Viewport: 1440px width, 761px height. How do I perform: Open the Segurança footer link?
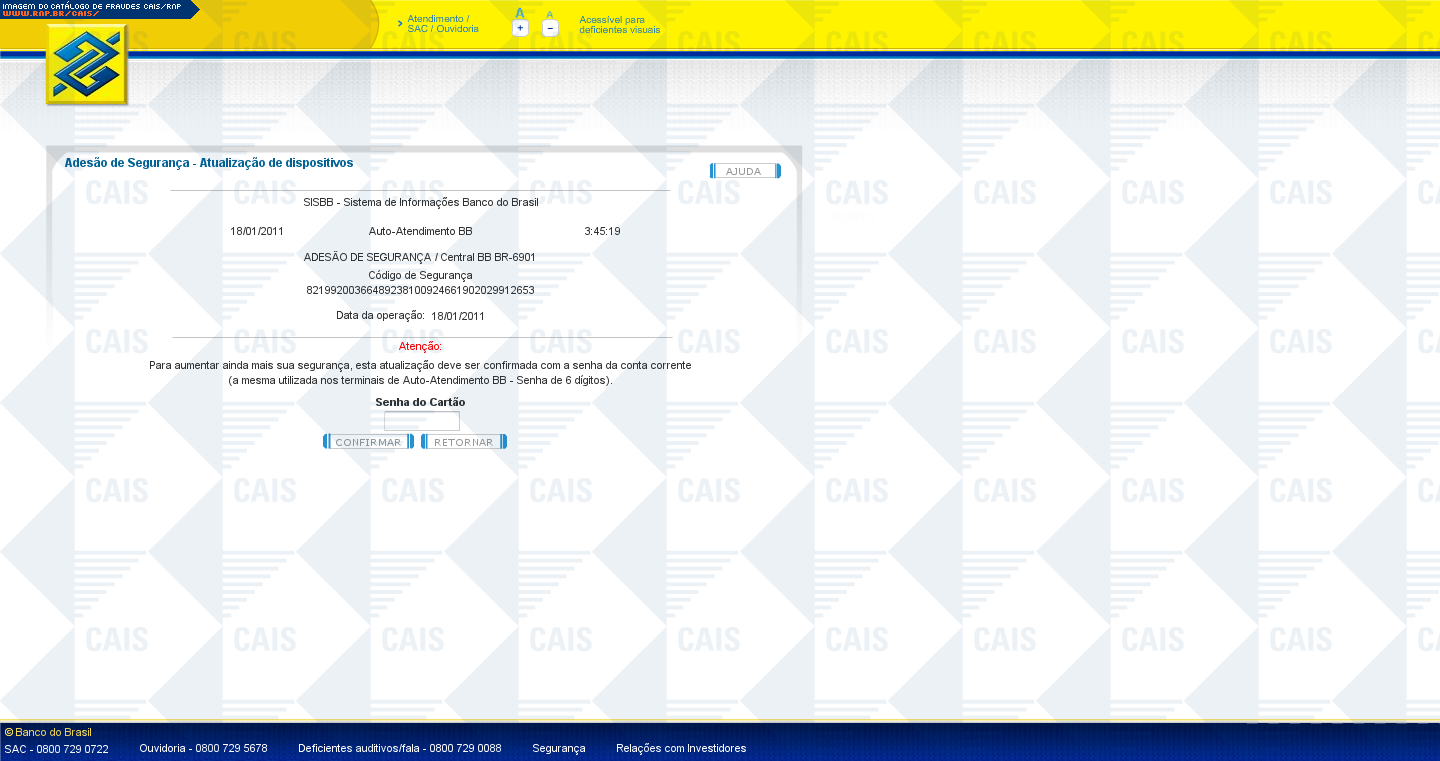coord(558,748)
